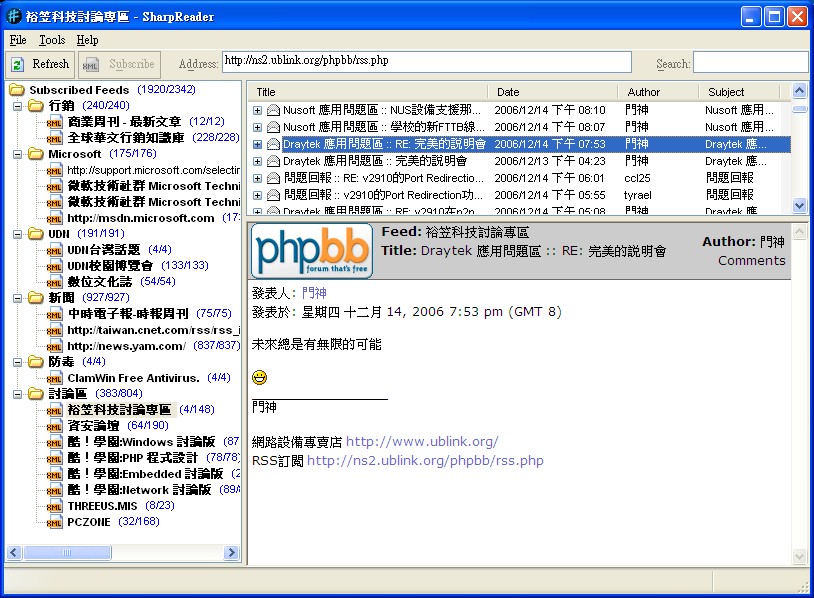The image size is (814, 598).
Task: Click XML icon beside THREEUS.MIS feed
Action: (54, 506)
